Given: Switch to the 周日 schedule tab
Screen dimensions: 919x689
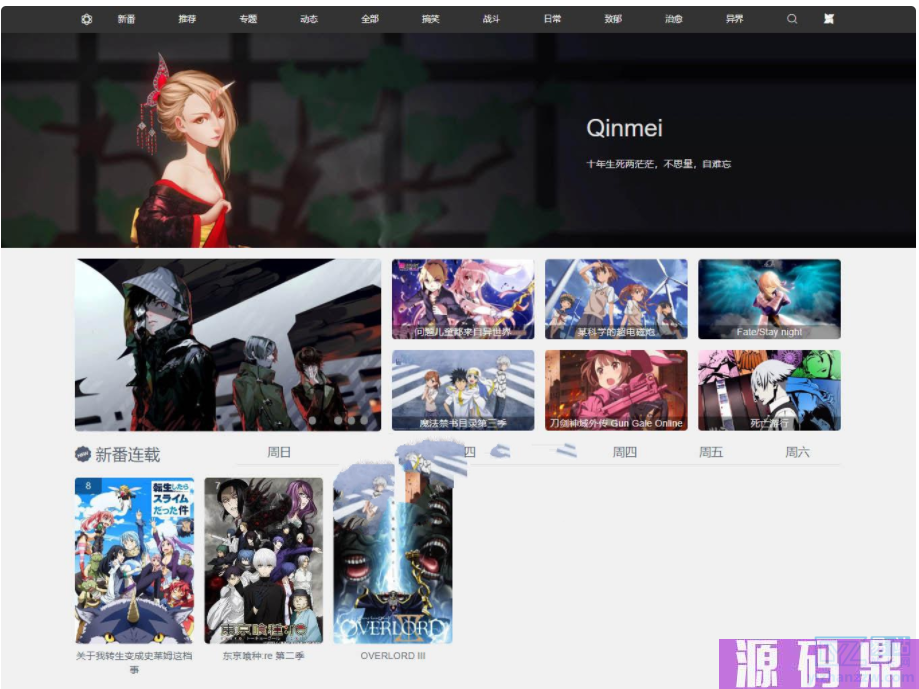Looking at the screenshot, I should (279, 452).
